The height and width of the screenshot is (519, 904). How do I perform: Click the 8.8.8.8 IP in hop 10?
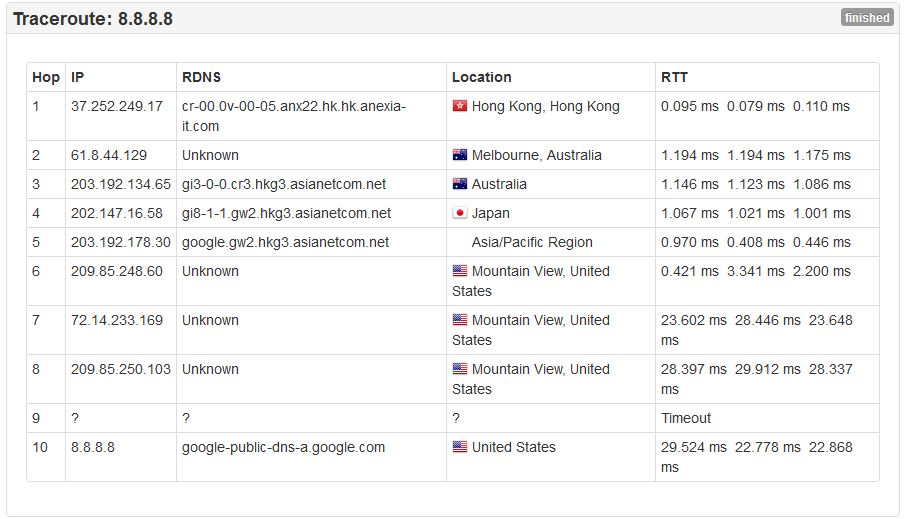coord(93,447)
